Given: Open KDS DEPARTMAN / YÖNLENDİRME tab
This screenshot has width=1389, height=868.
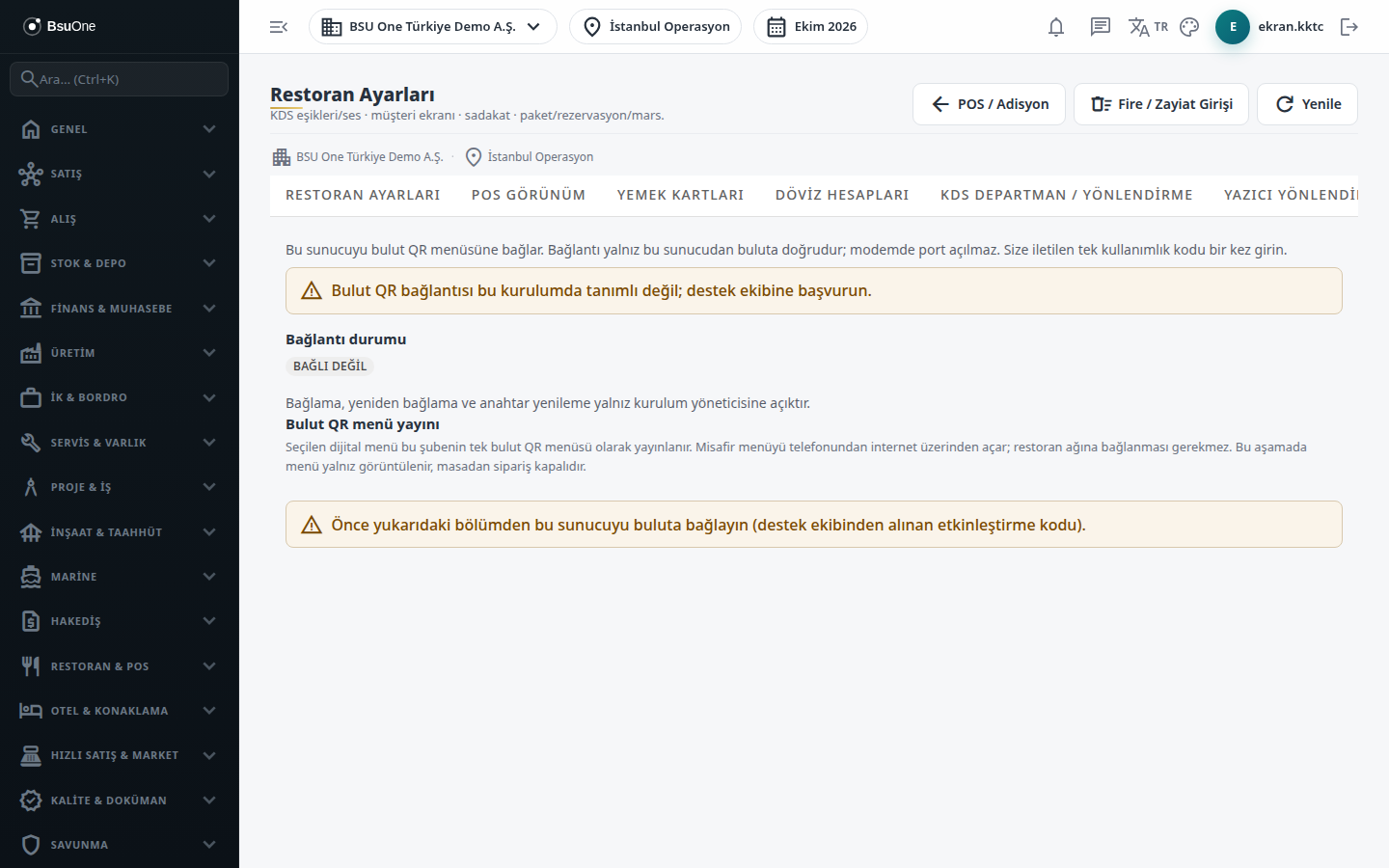Looking at the screenshot, I should pos(1067,195).
